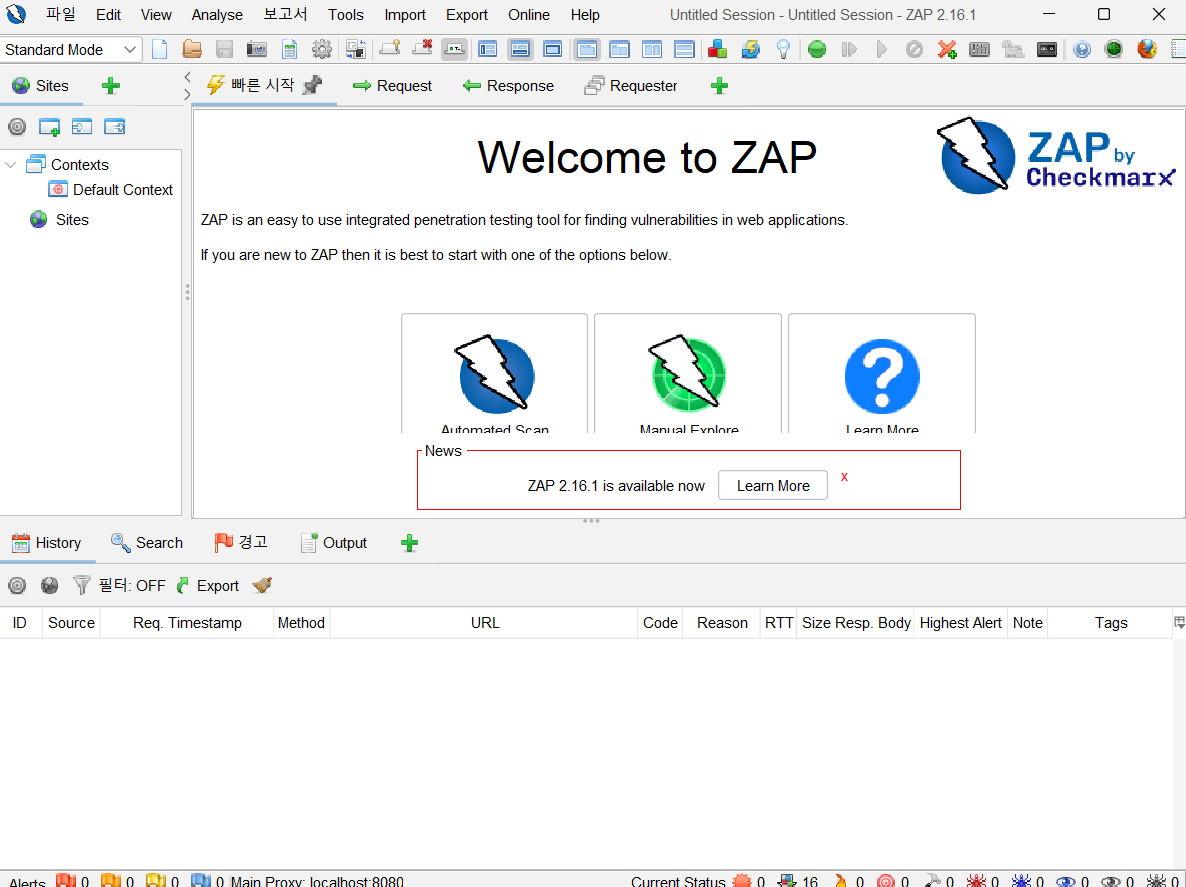The height and width of the screenshot is (887, 1186).
Task: Open the Manage Add-ons colored blocks icon
Action: [x=717, y=49]
